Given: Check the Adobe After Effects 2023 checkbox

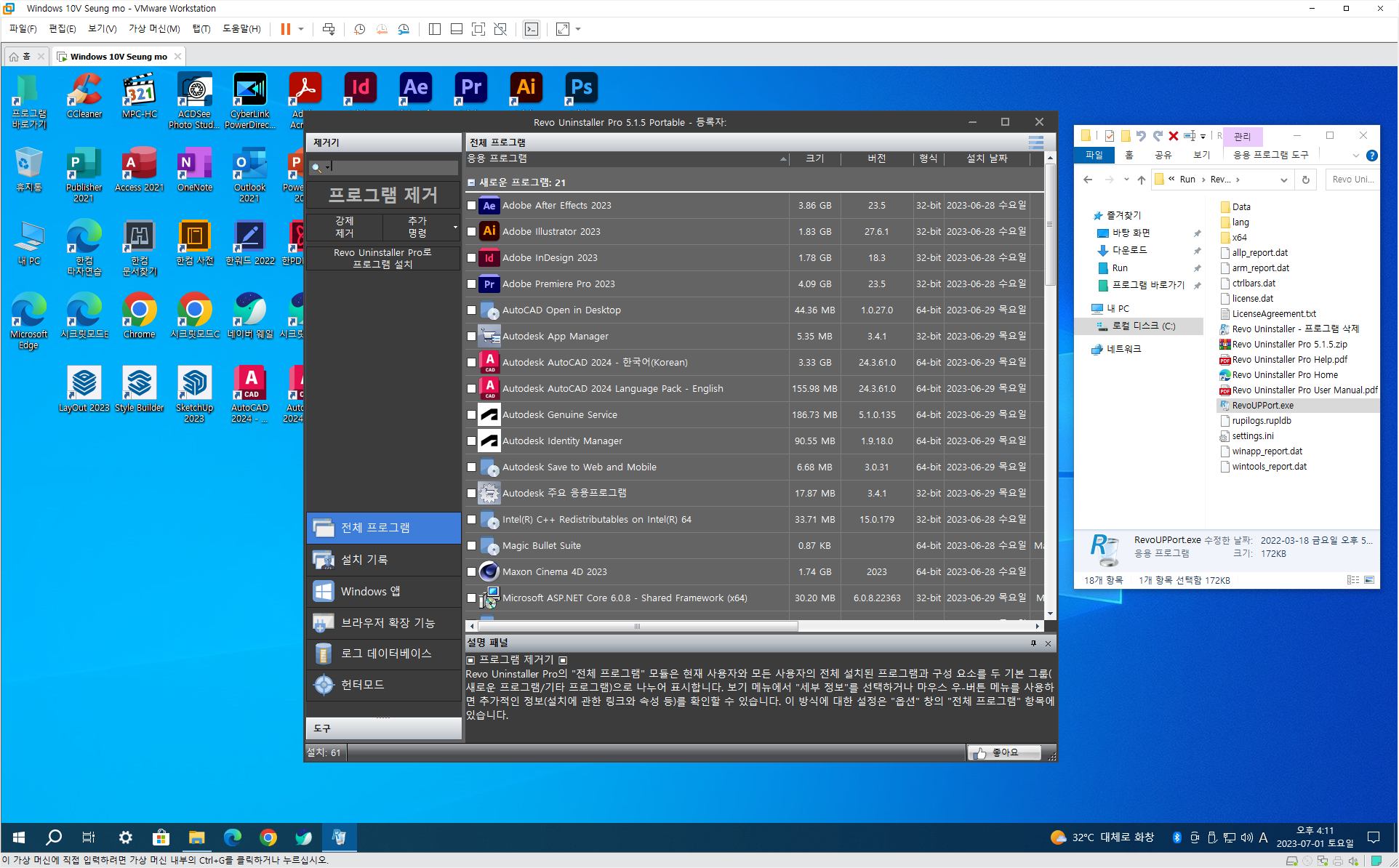Looking at the screenshot, I should pyautogui.click(x=472, y=206).
